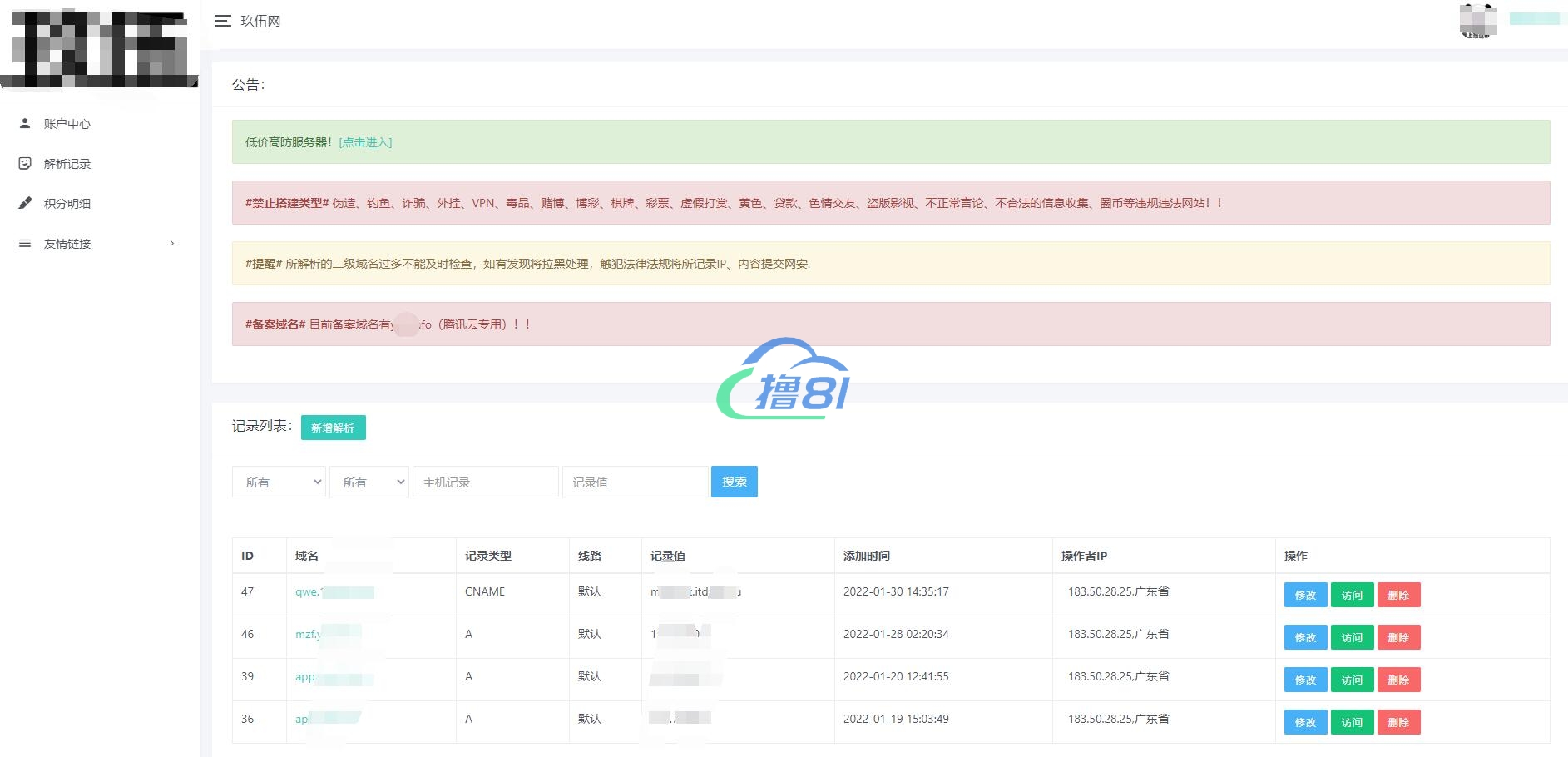Click the 主机记录 search input field
This screenshot has height=757, width=1568.
click(485, 482)
